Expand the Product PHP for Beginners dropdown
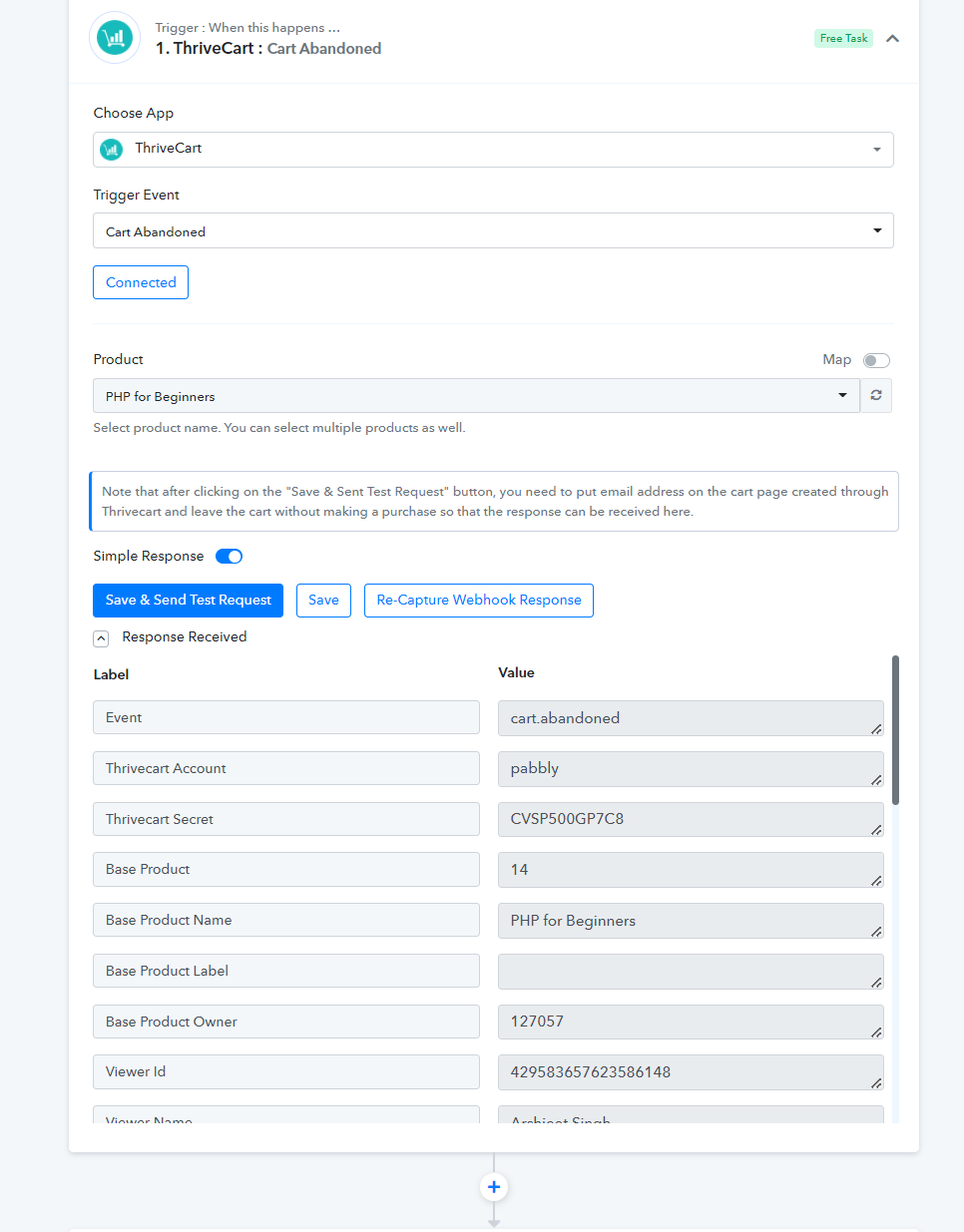 coord(476,395)
